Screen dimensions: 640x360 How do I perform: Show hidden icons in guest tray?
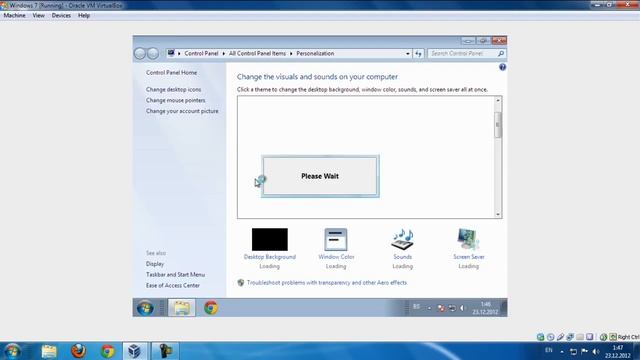[429, 308]
